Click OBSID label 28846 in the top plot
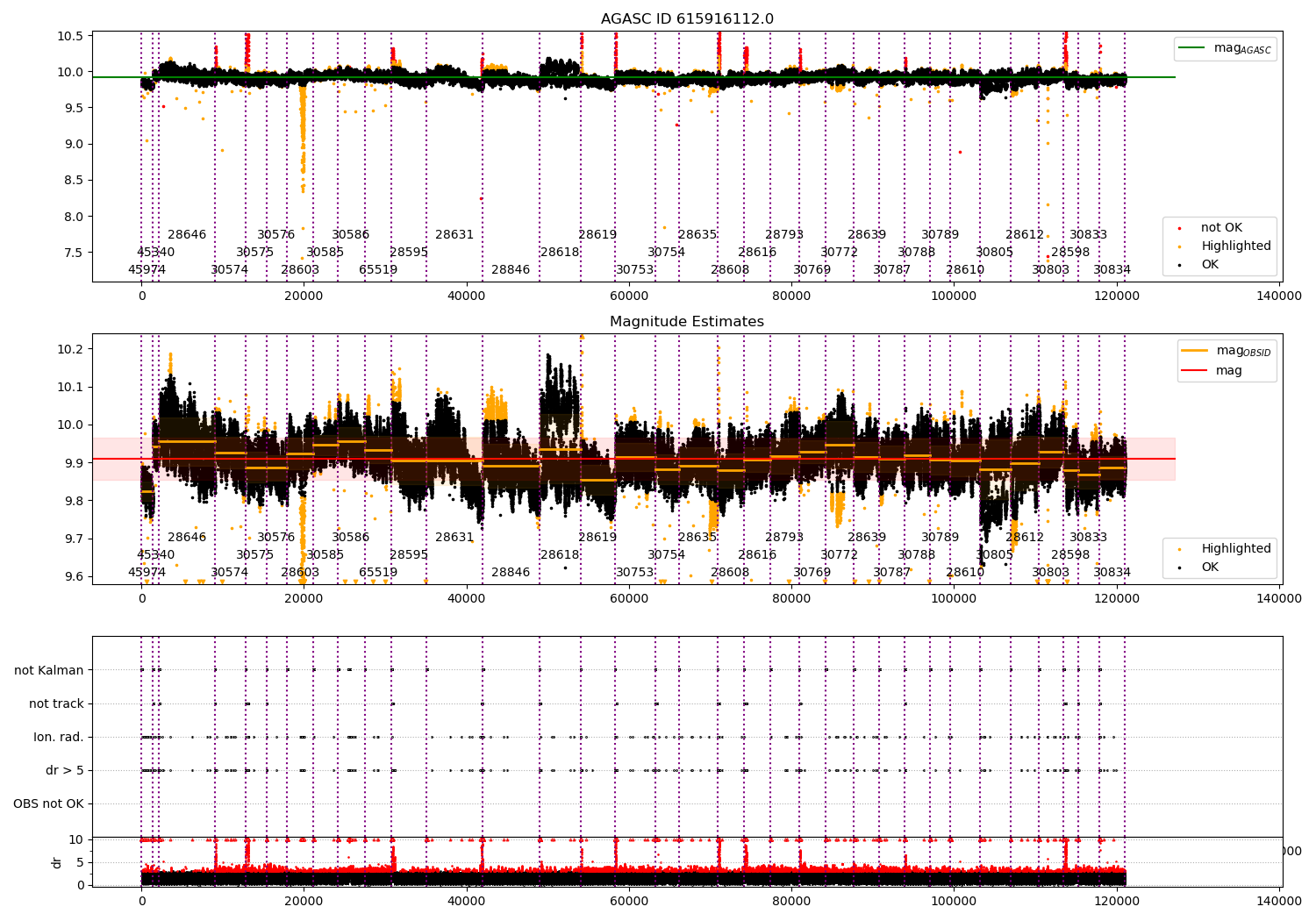 tap(511, 269)
